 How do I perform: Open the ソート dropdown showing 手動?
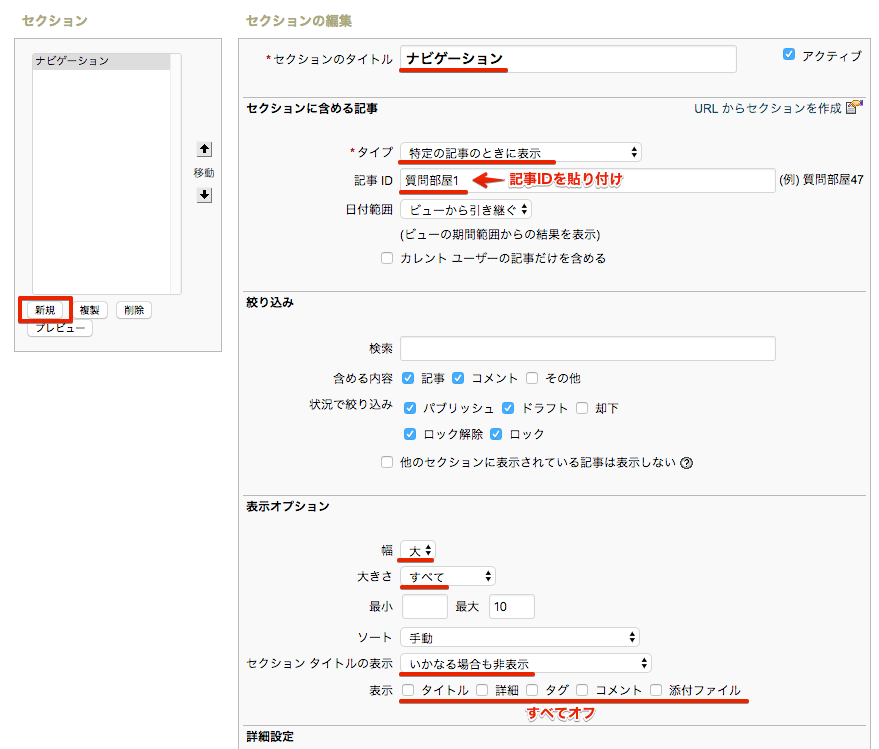tap(520, 637)
